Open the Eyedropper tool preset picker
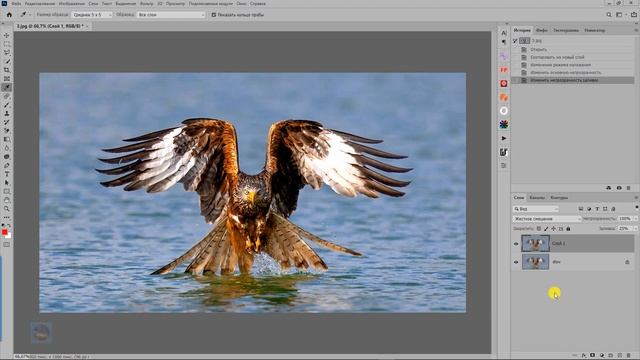Screen dimensions: 640x360 (25, 15)
